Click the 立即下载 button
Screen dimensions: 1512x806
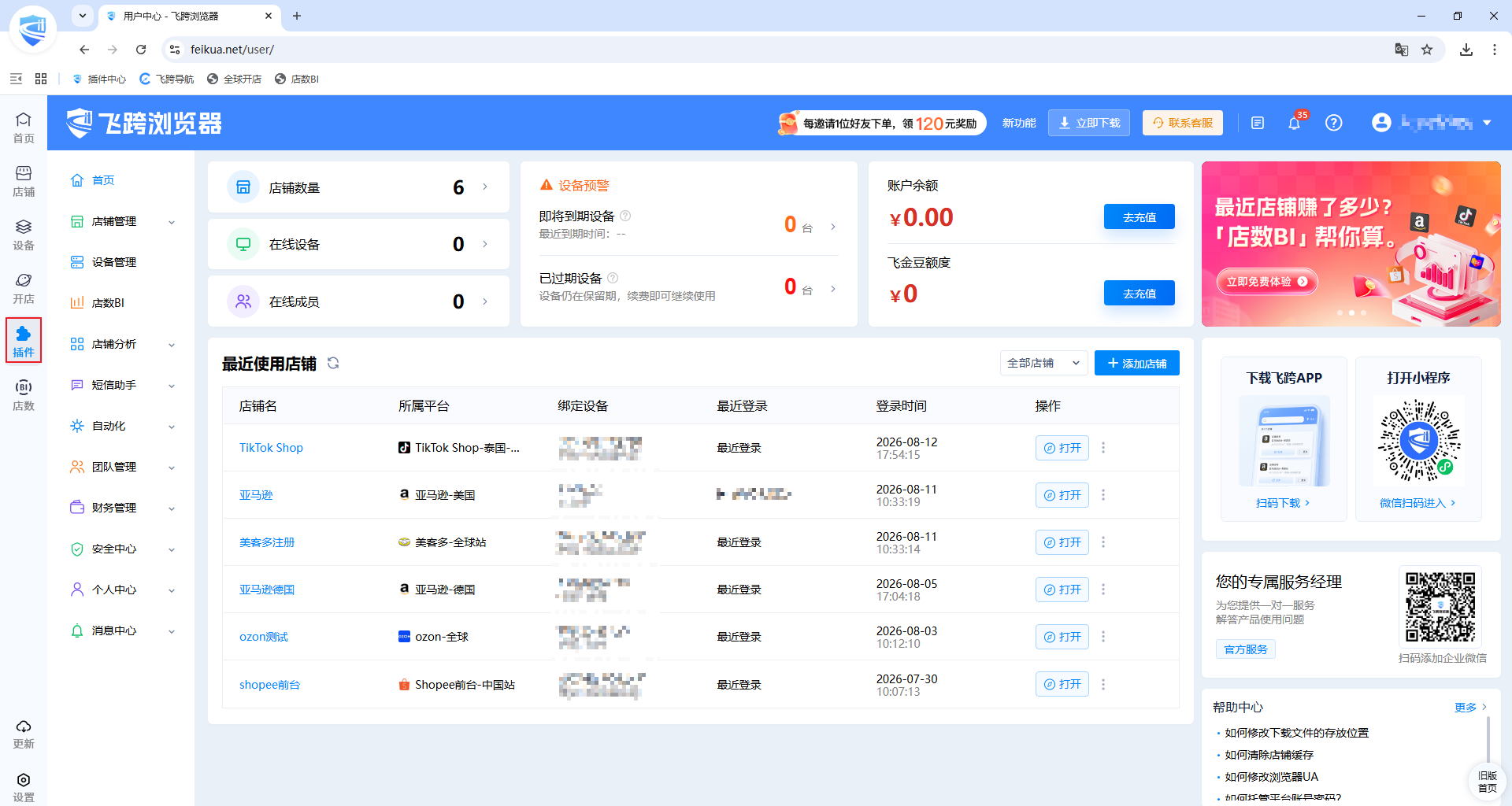point(1089,123)
